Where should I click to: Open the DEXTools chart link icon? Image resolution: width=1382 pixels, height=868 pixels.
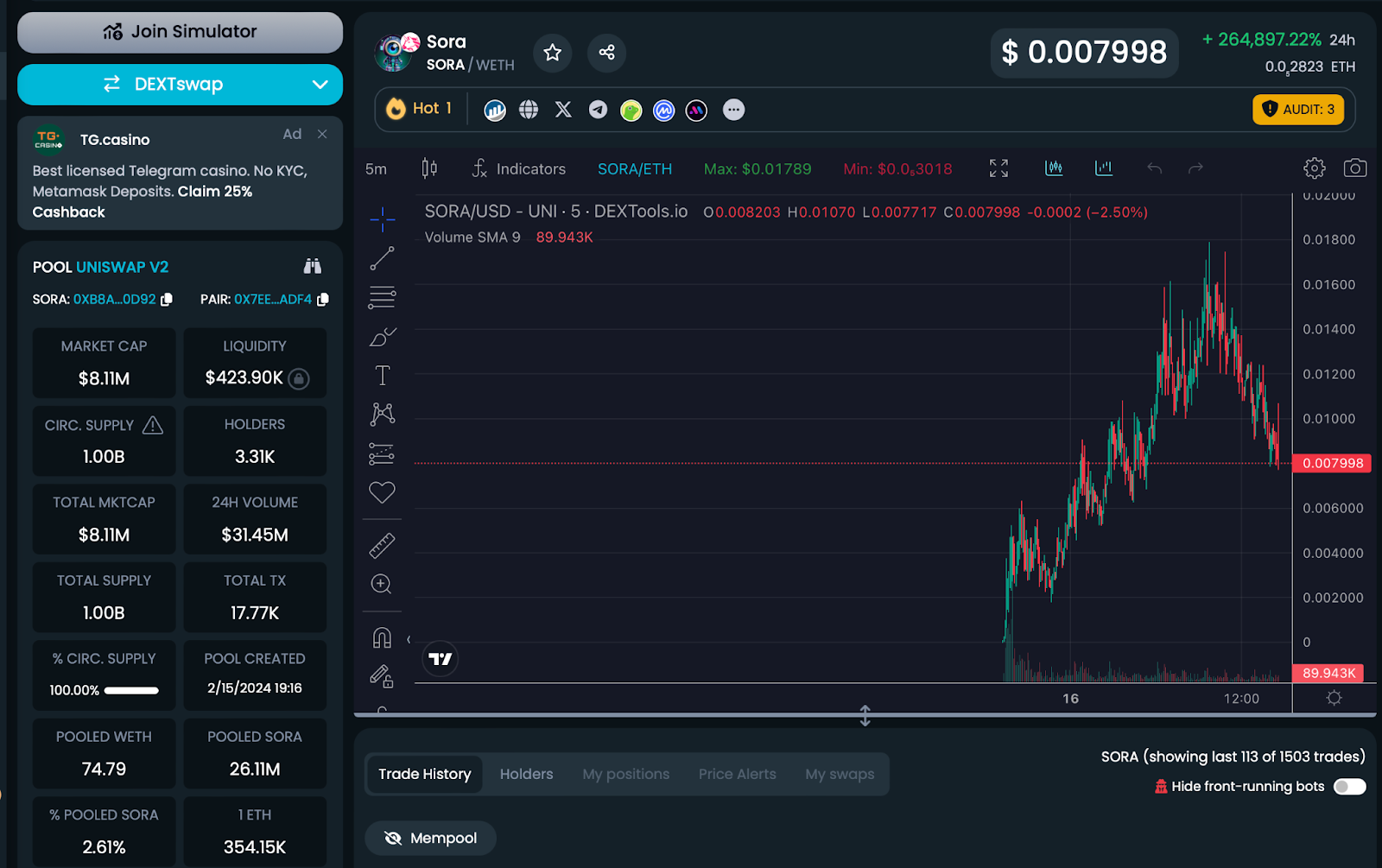pyautogui.click(x=495, y=110)
